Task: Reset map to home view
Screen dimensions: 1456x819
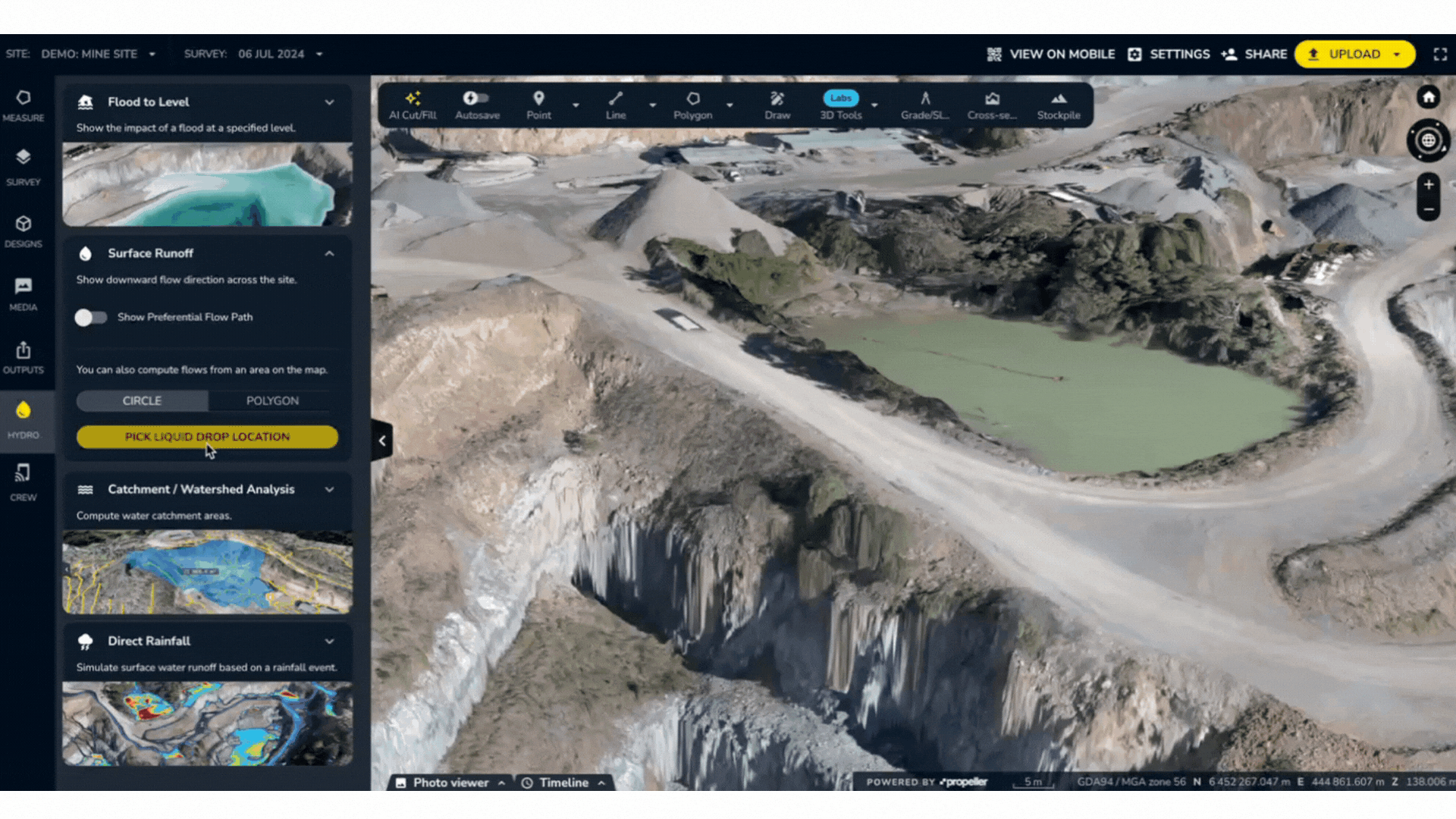Action: click(1429, 97)
